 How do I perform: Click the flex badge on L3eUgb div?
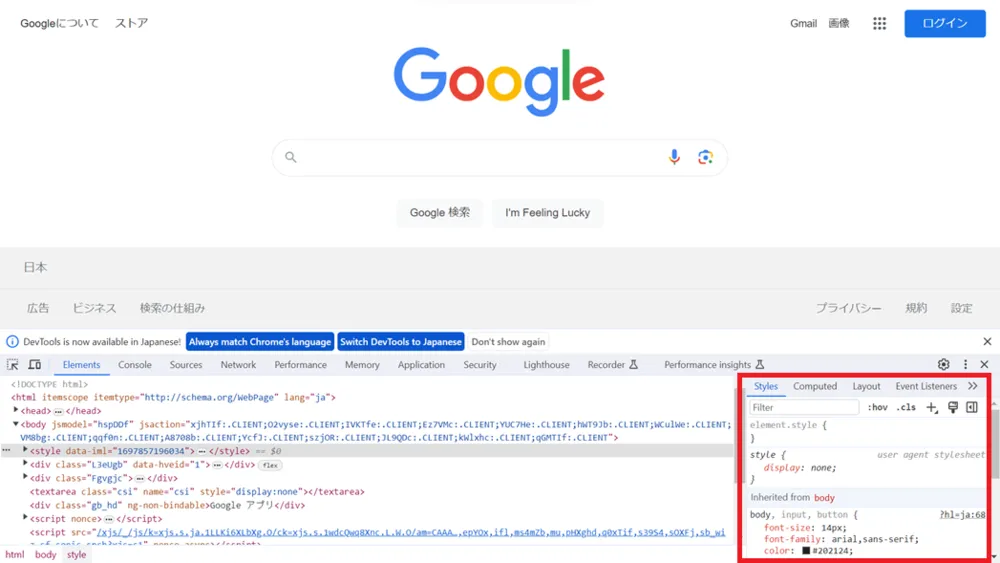click(270, 465)
